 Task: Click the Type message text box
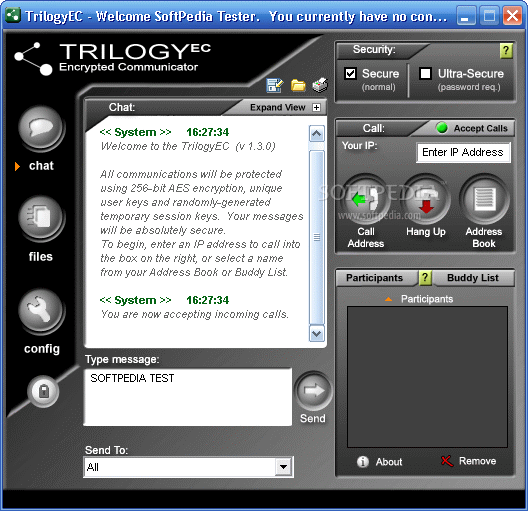pos(188,397)
